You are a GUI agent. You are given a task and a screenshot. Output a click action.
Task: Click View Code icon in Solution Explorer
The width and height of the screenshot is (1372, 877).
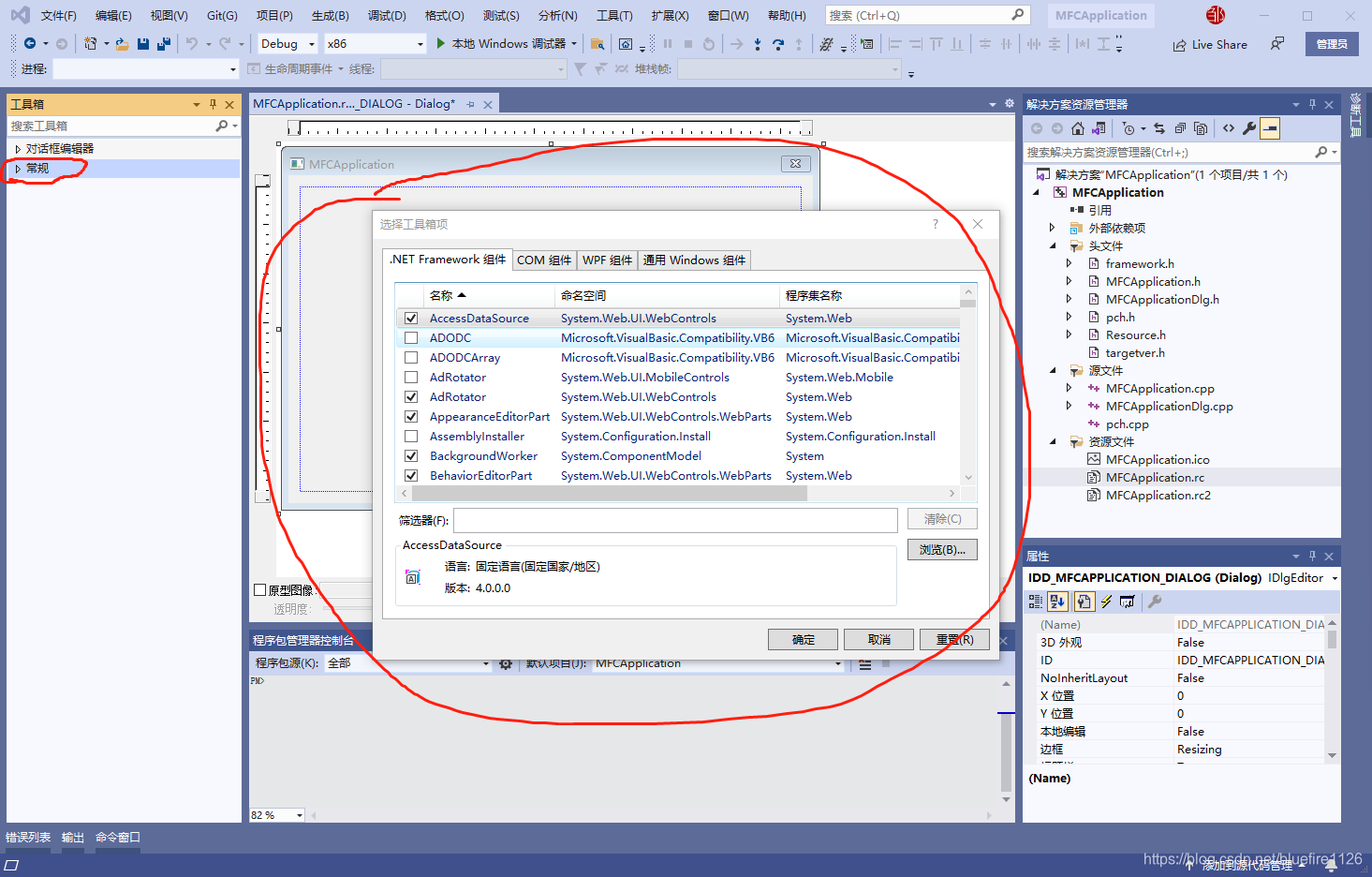coord(1229,128)
